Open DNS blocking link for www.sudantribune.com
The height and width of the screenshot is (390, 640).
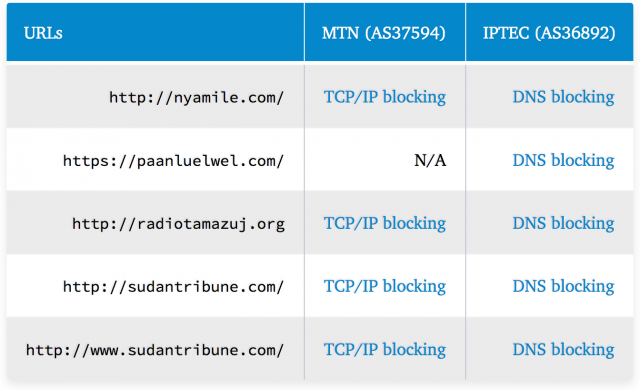pos(563,350)
